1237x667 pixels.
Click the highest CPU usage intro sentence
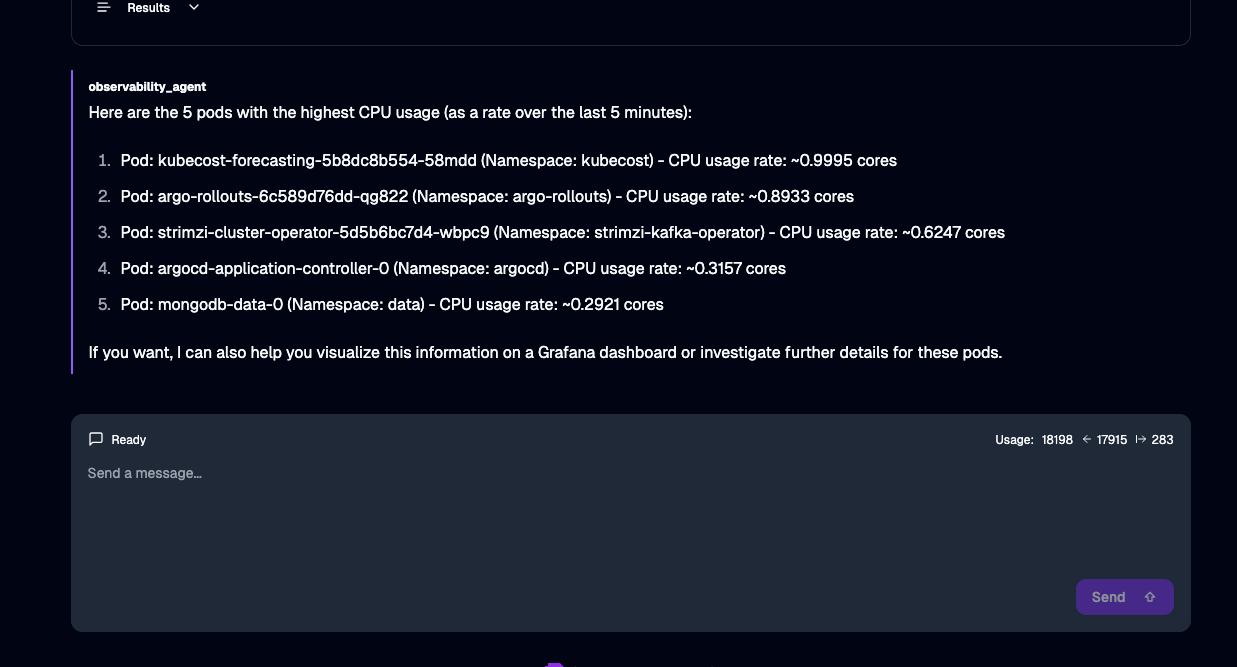(x=390, y=112)
